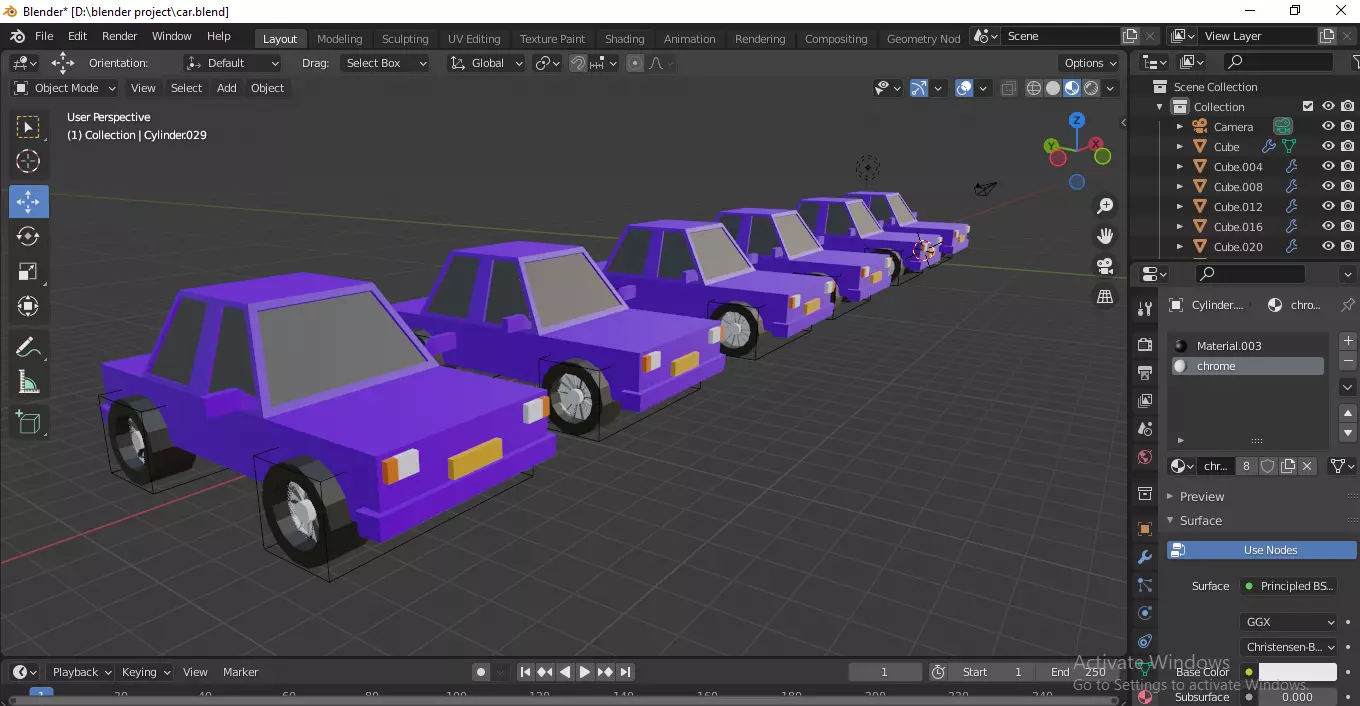Open the Christensen-Burley subsurface method dropdown
Viewport: 1360px width, 706px height.
1288,647
